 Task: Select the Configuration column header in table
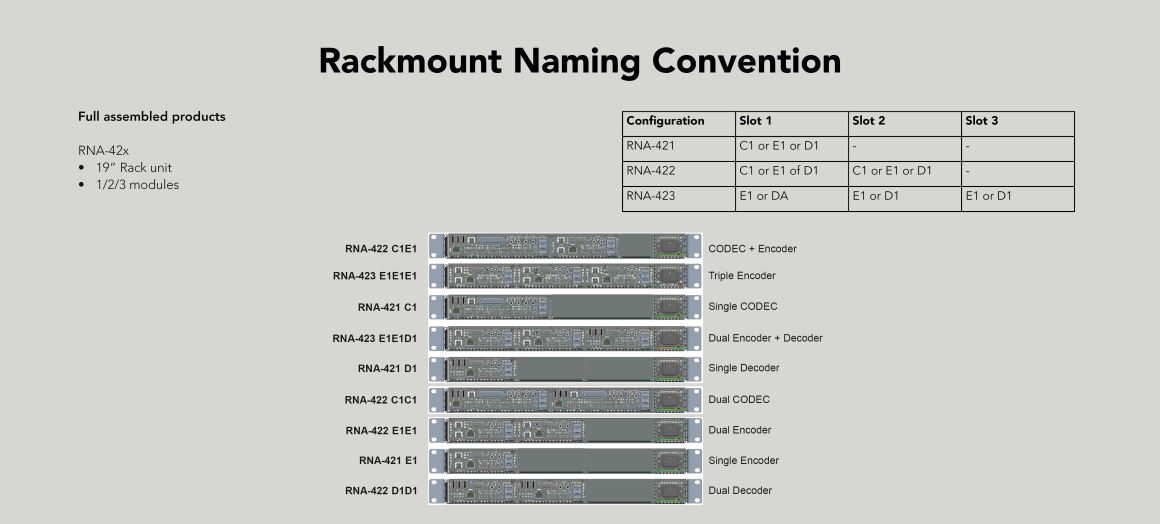[x=665, y=121]
